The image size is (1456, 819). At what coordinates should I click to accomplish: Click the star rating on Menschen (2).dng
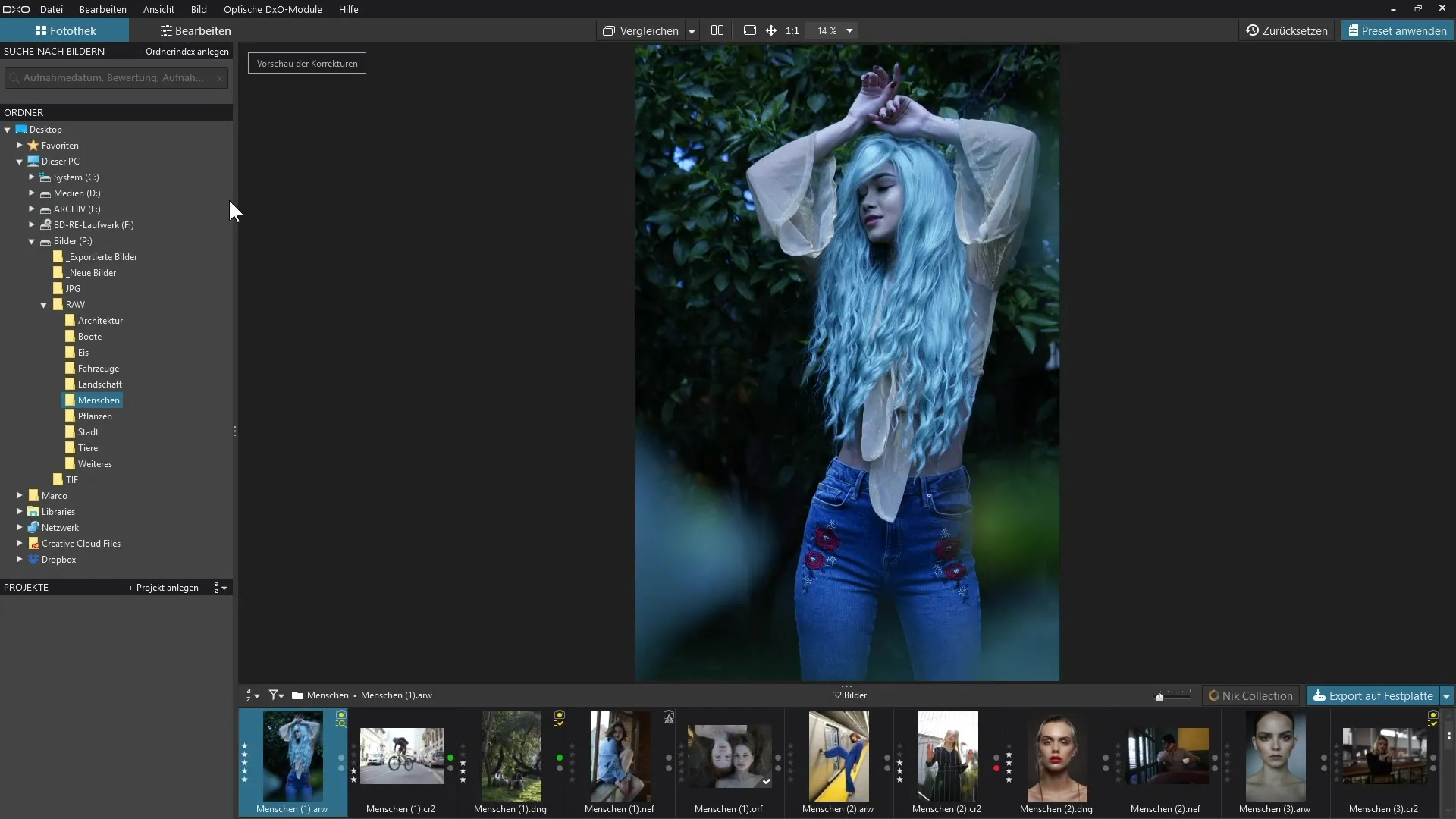coord(1009,763)
